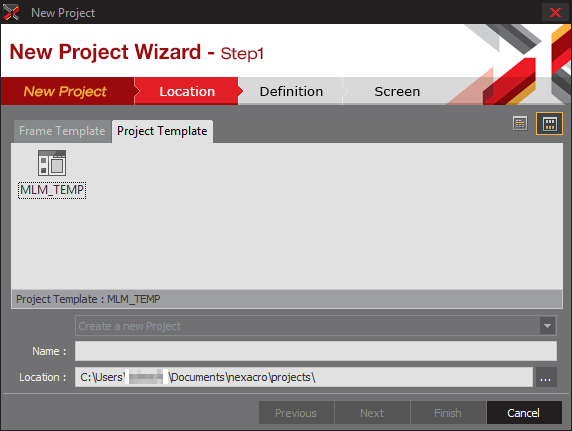Click the Finish button
The height and width of the screenshot is (431, 572).
click(x=448, y=413)
